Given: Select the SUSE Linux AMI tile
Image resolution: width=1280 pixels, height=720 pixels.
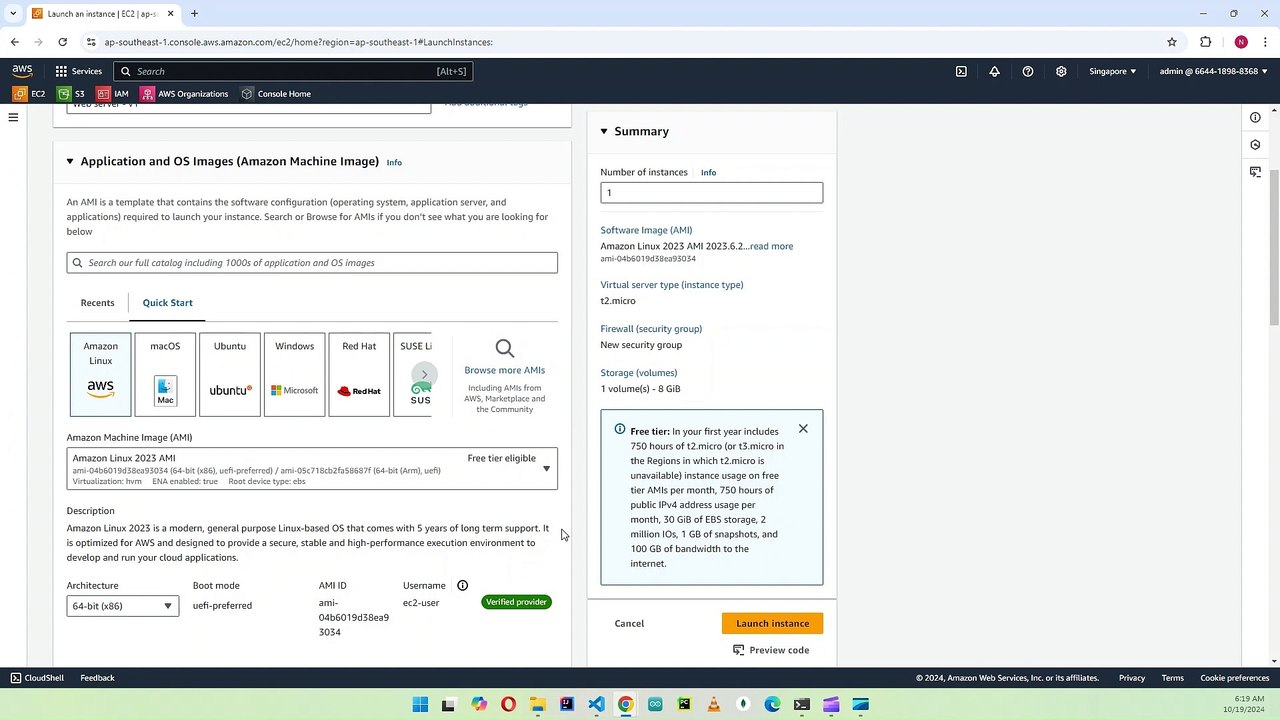Looking at the screenshot, I should click(413, 374).
